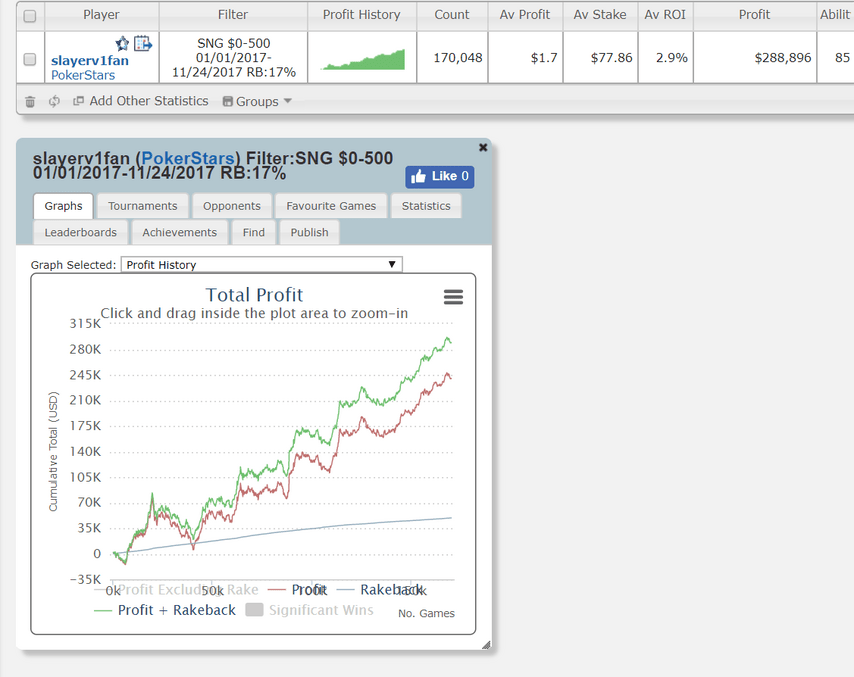Viewport: 854px width, 677px height.
Task: Sort by the Profit column header
Action: click(754, 15)
